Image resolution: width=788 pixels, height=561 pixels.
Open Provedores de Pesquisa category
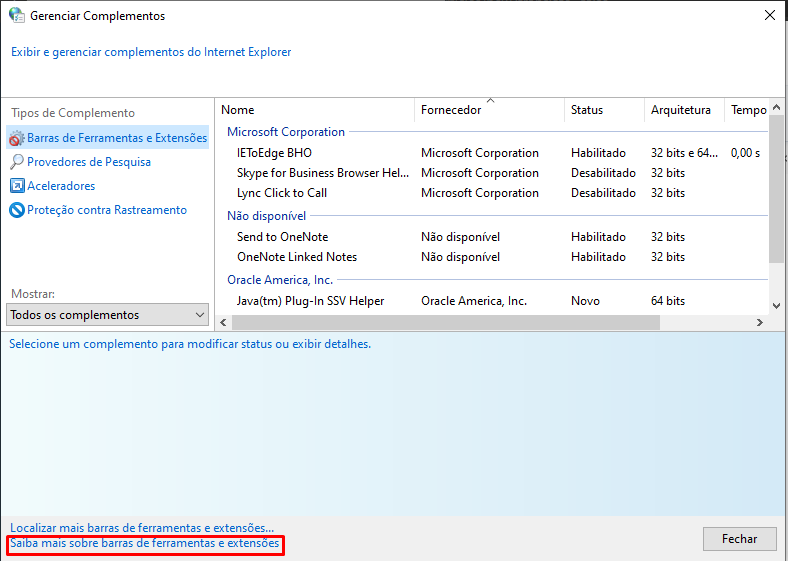point(89,162)
